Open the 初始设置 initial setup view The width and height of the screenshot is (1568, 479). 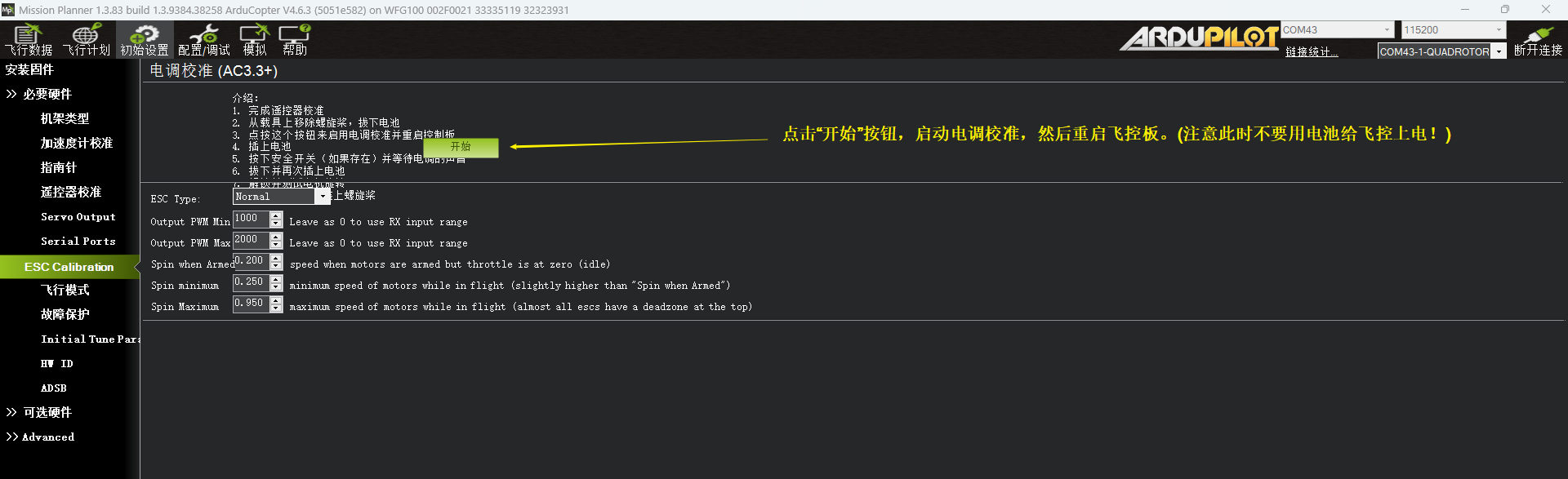(x=145, y=40)
